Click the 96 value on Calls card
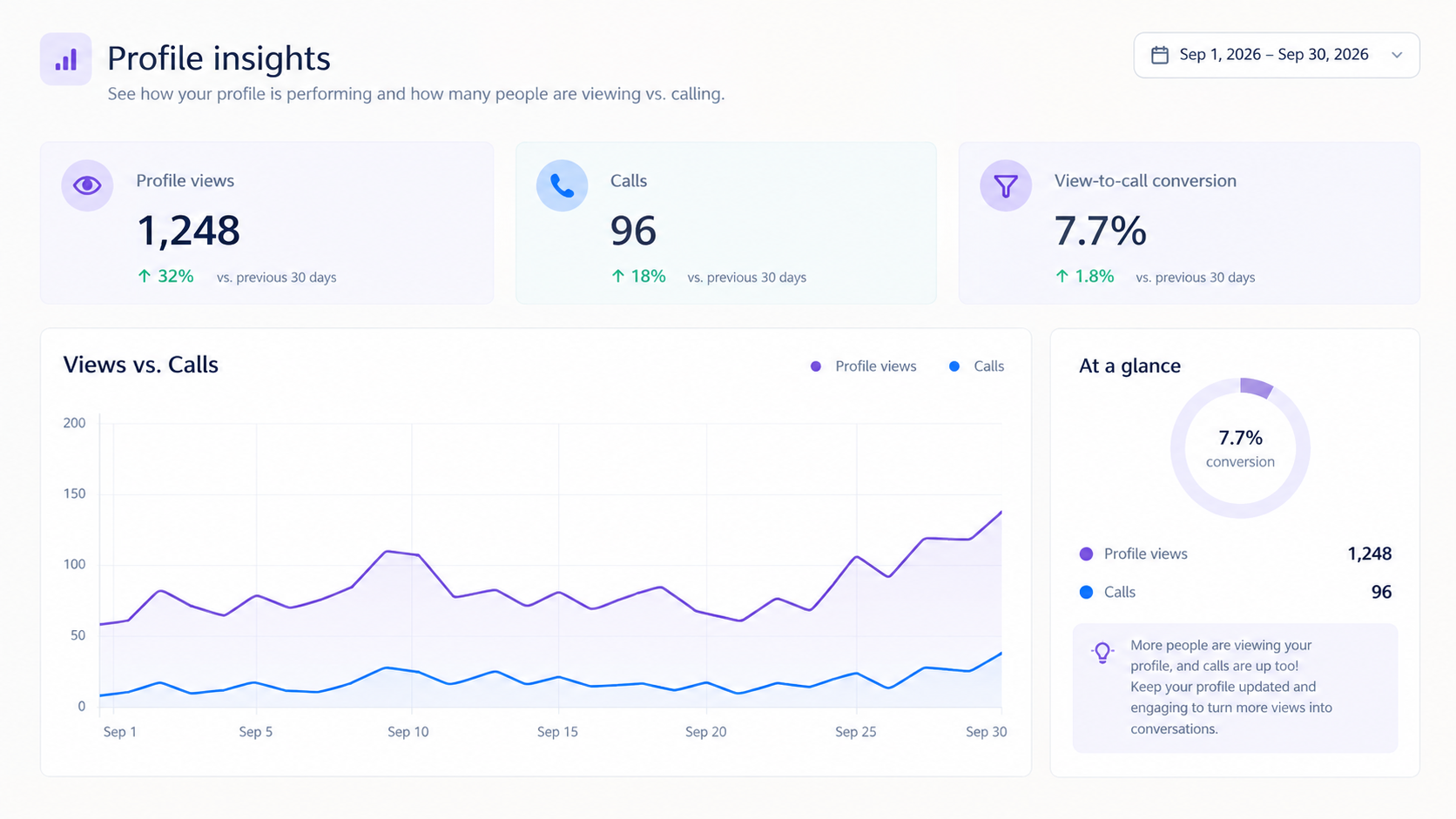Viewport: 1456px width, 819px height. click(x=633, y=231)
